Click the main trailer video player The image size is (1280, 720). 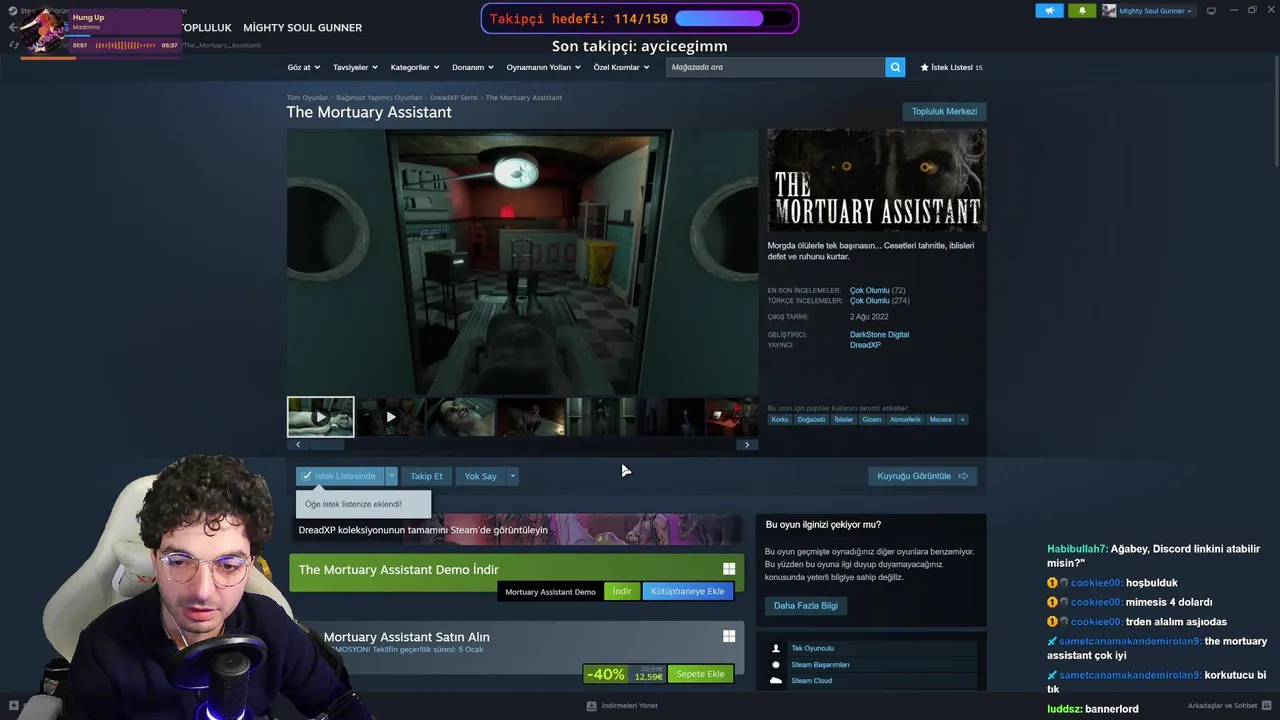523,262
